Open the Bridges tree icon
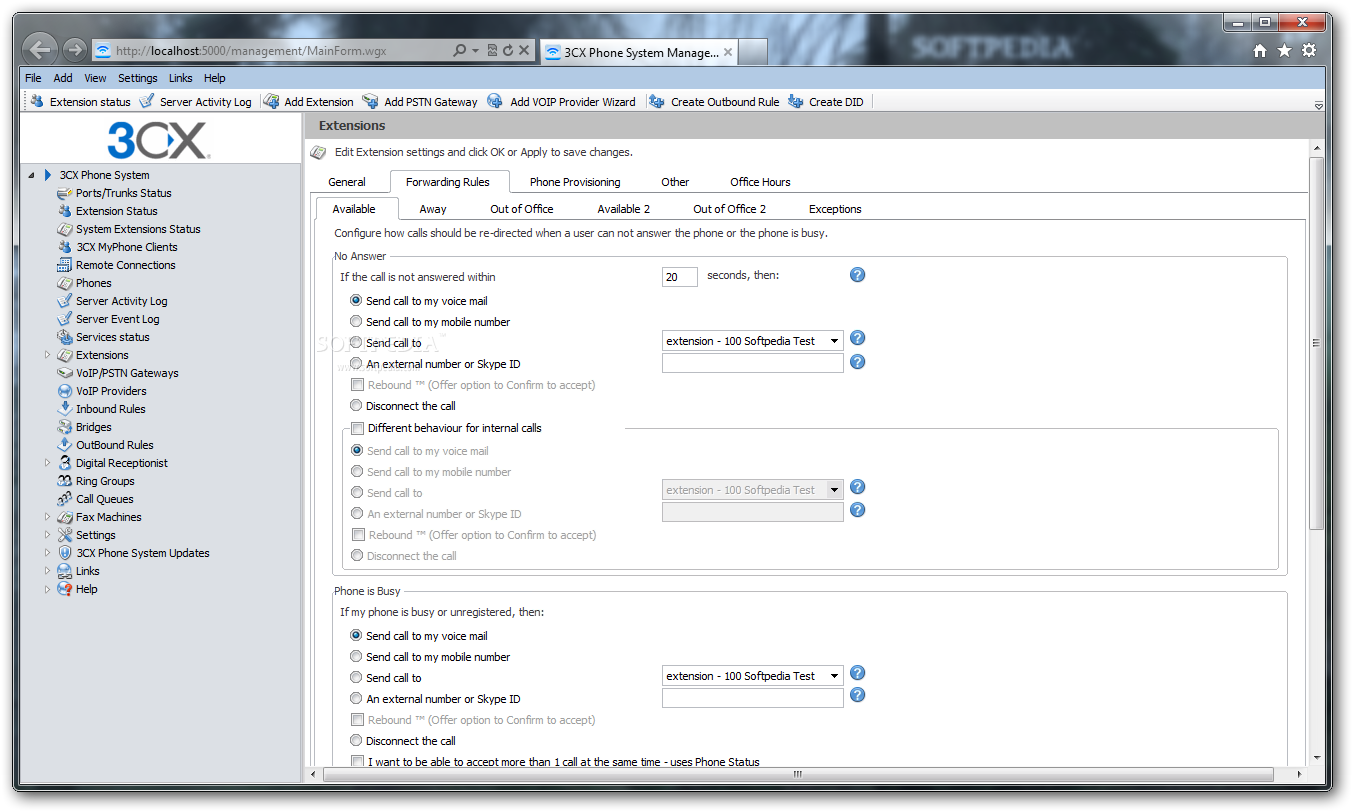Screen dimensions: 1353x812 65,427
